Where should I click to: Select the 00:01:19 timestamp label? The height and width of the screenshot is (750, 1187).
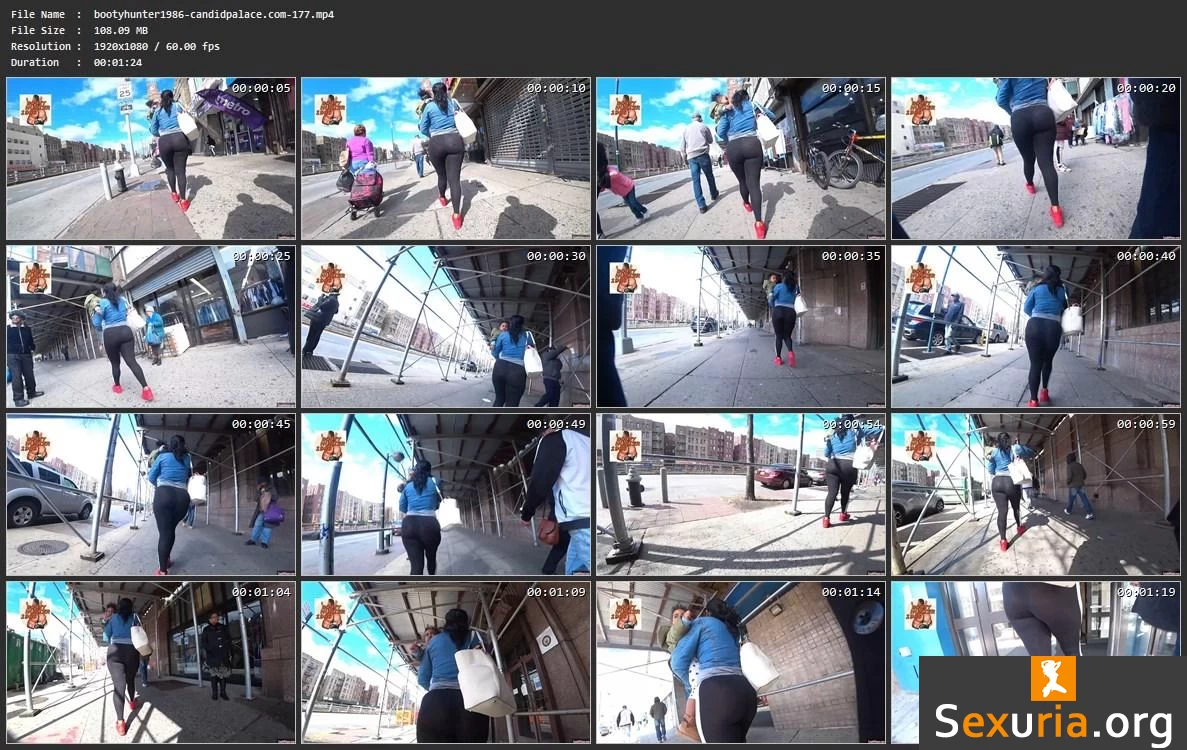1148,592
